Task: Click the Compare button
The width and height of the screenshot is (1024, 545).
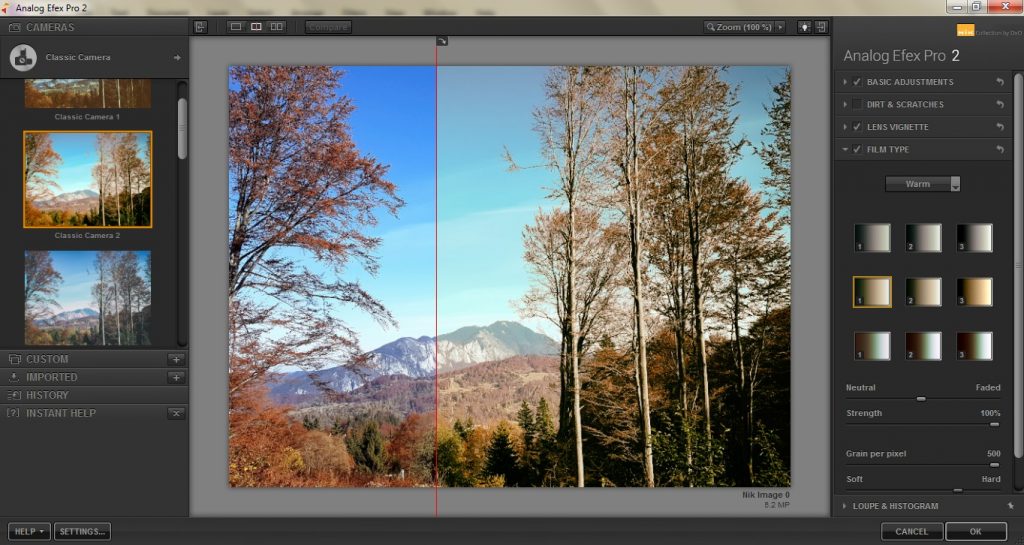Action: tap(328, 27)
